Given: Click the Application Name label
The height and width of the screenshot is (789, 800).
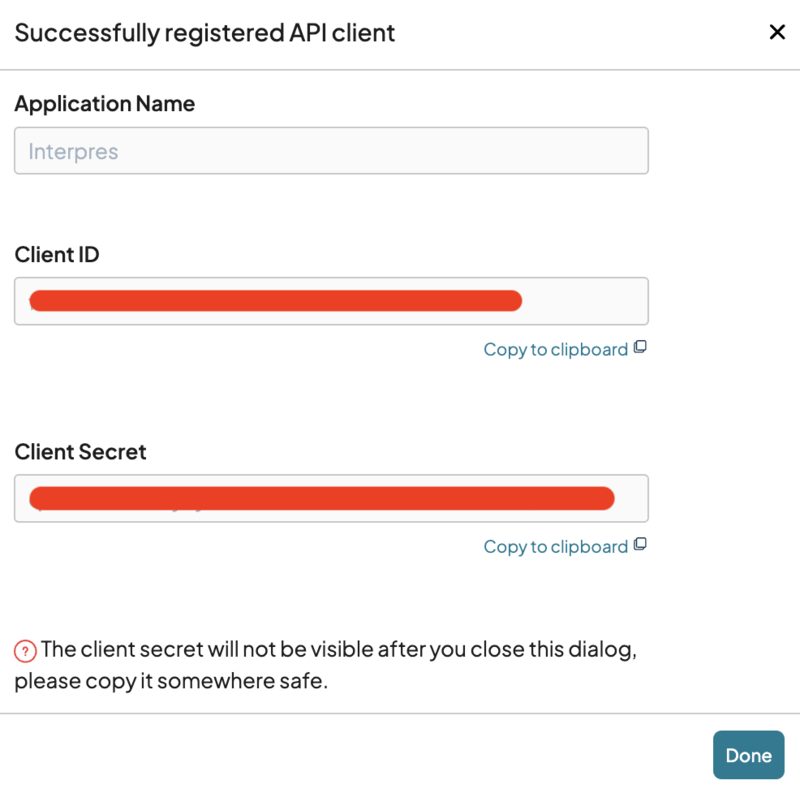Looking at the screenshot, I should coord(105,104).
